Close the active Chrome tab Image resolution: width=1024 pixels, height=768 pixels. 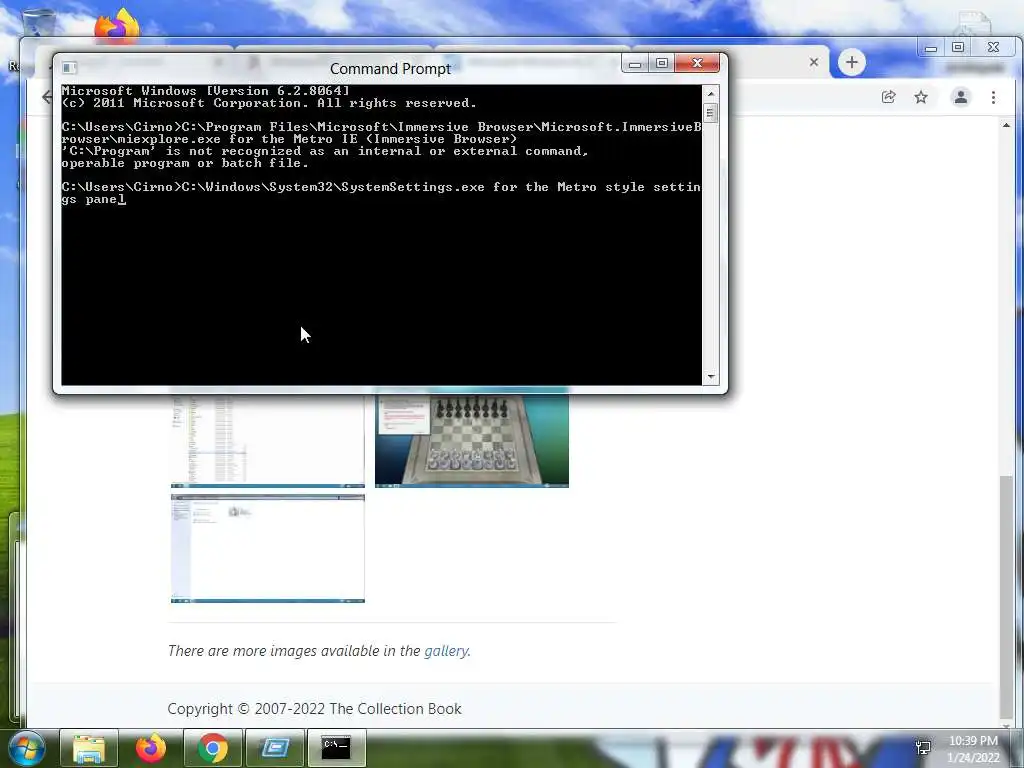(814, 62)
